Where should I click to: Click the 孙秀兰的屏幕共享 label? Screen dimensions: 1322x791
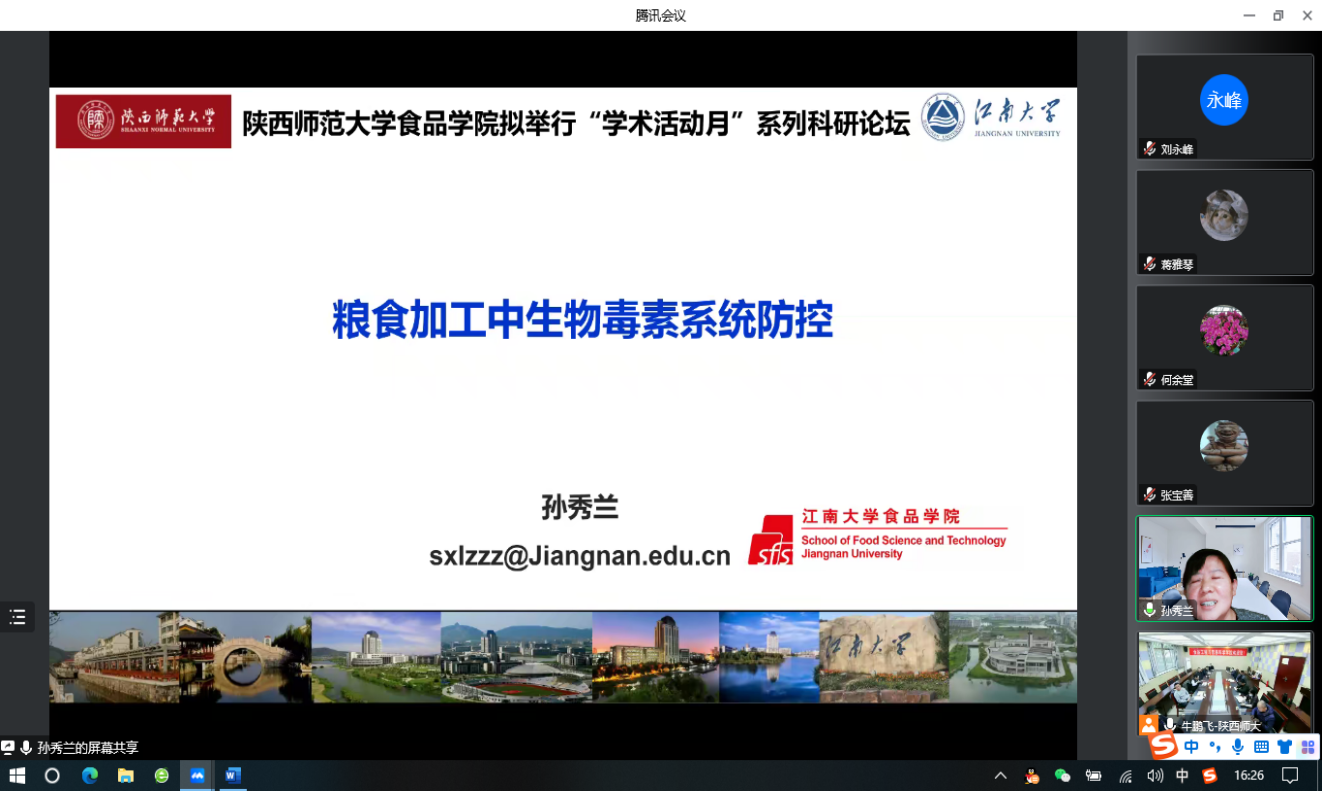[88, 748]
